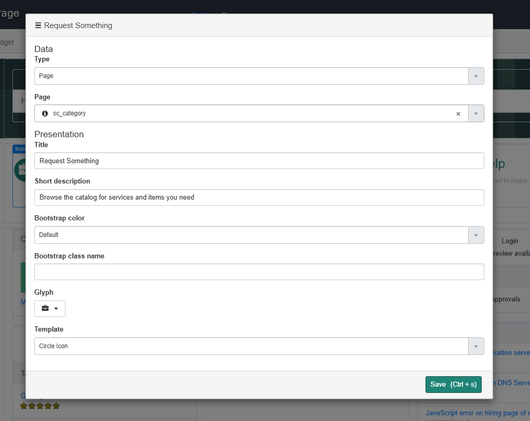Select the Type field showing Page
Screen dimensions: 530x421
(x=251, y=76)
